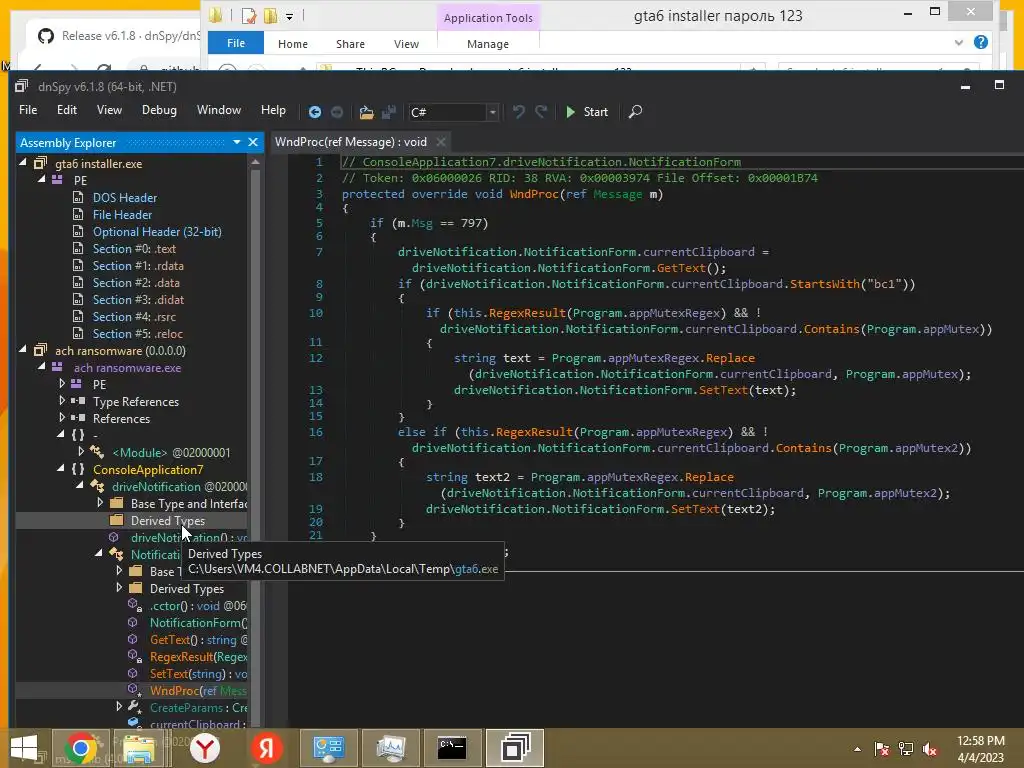
Task: Select GetText() : string method
Action: click(198, 640)
